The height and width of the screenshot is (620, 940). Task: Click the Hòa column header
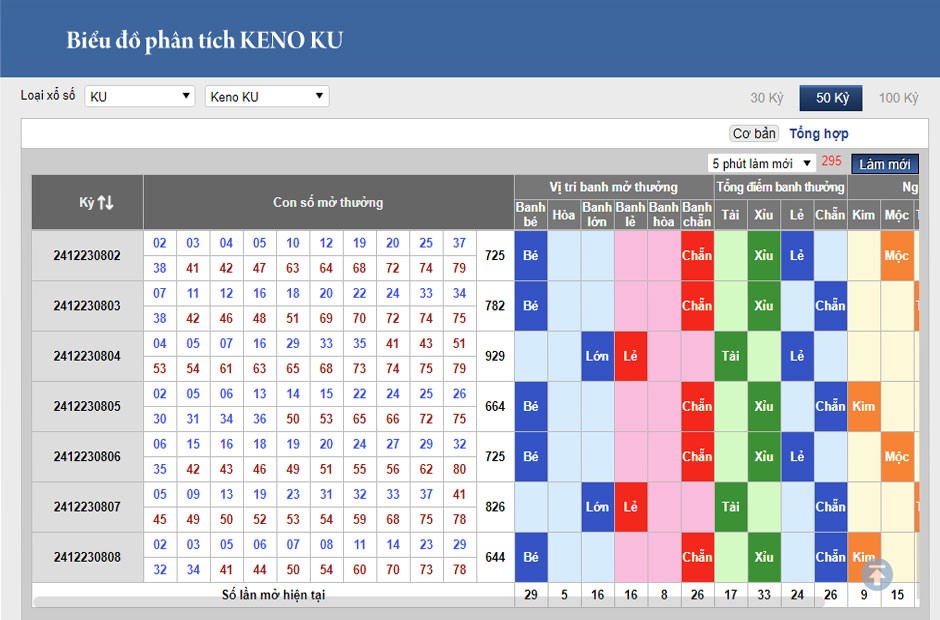pos(564,215)
